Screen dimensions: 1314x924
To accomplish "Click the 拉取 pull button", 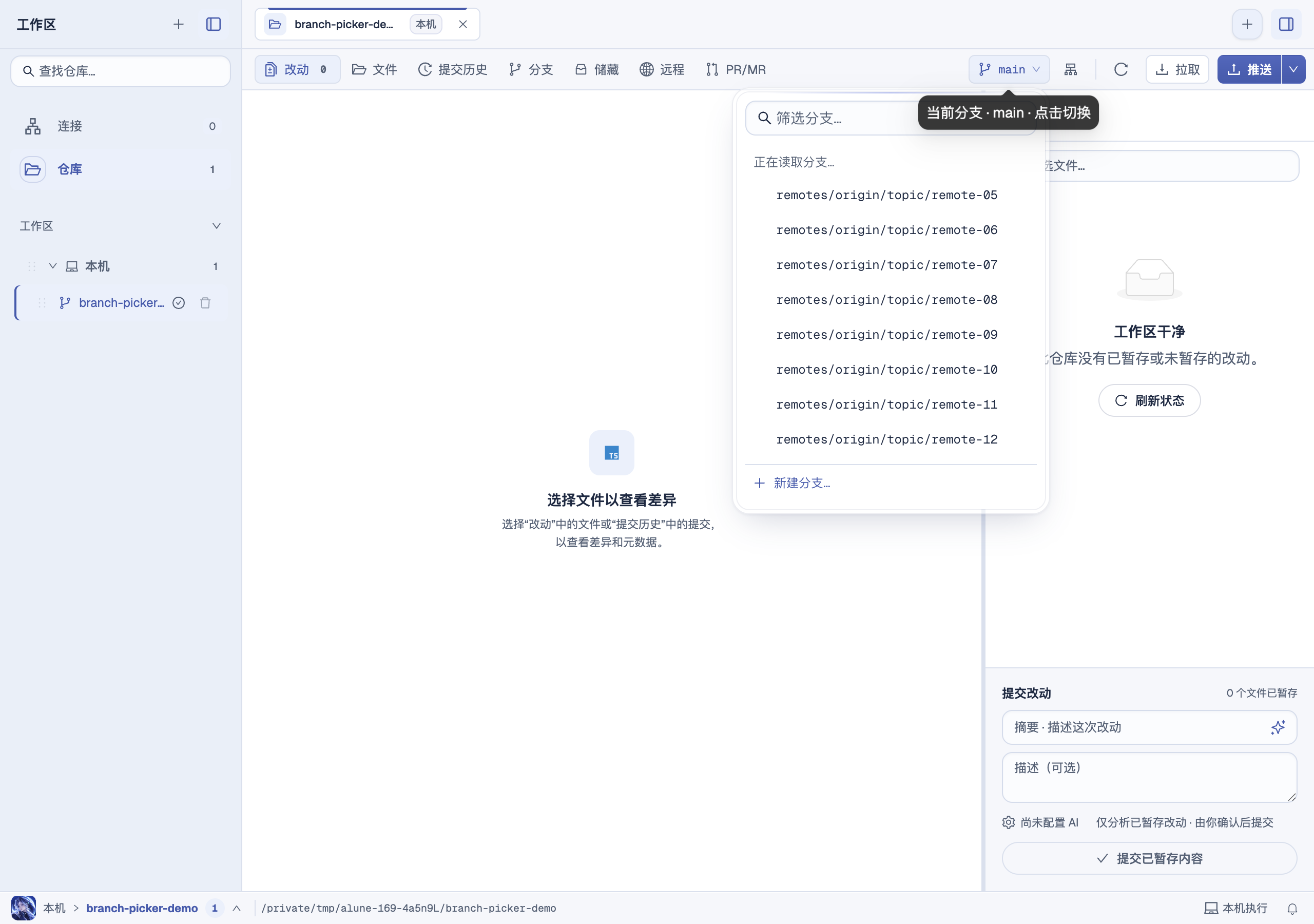I will (1177, 69).
